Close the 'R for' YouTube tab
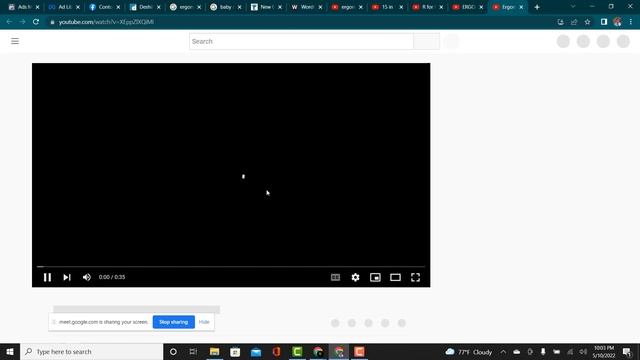The image size is (640, 360). (441, 7)
